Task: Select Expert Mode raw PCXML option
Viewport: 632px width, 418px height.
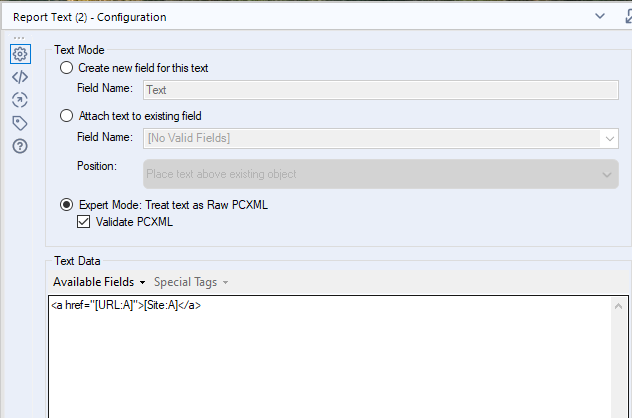Action: click(x=67, y=204)
